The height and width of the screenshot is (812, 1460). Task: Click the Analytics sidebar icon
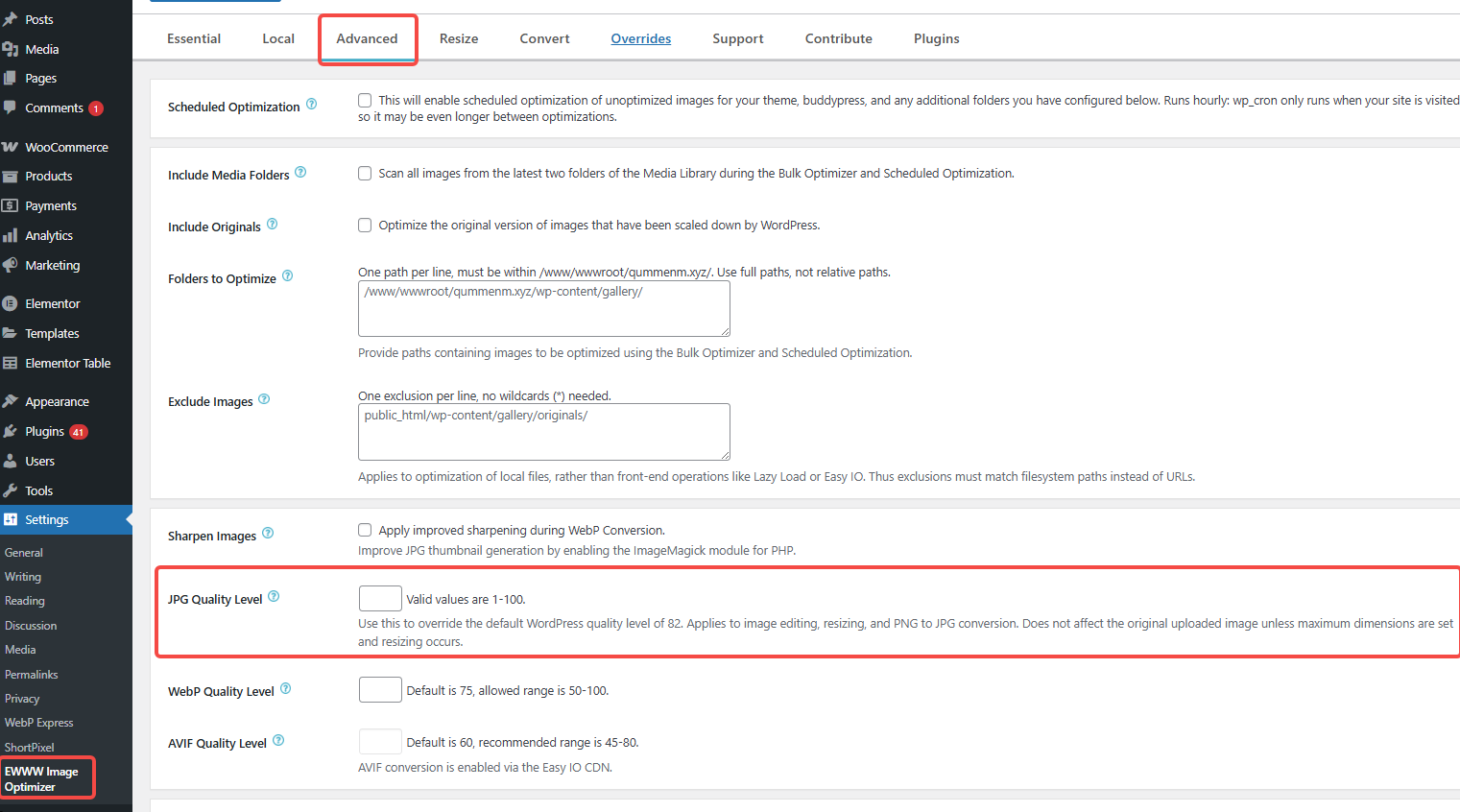click(13, 234)
